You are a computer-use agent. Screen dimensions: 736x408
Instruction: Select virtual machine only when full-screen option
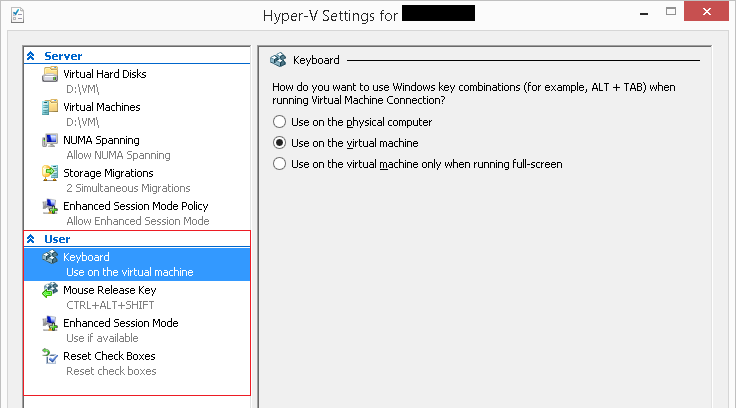(279, 164)
